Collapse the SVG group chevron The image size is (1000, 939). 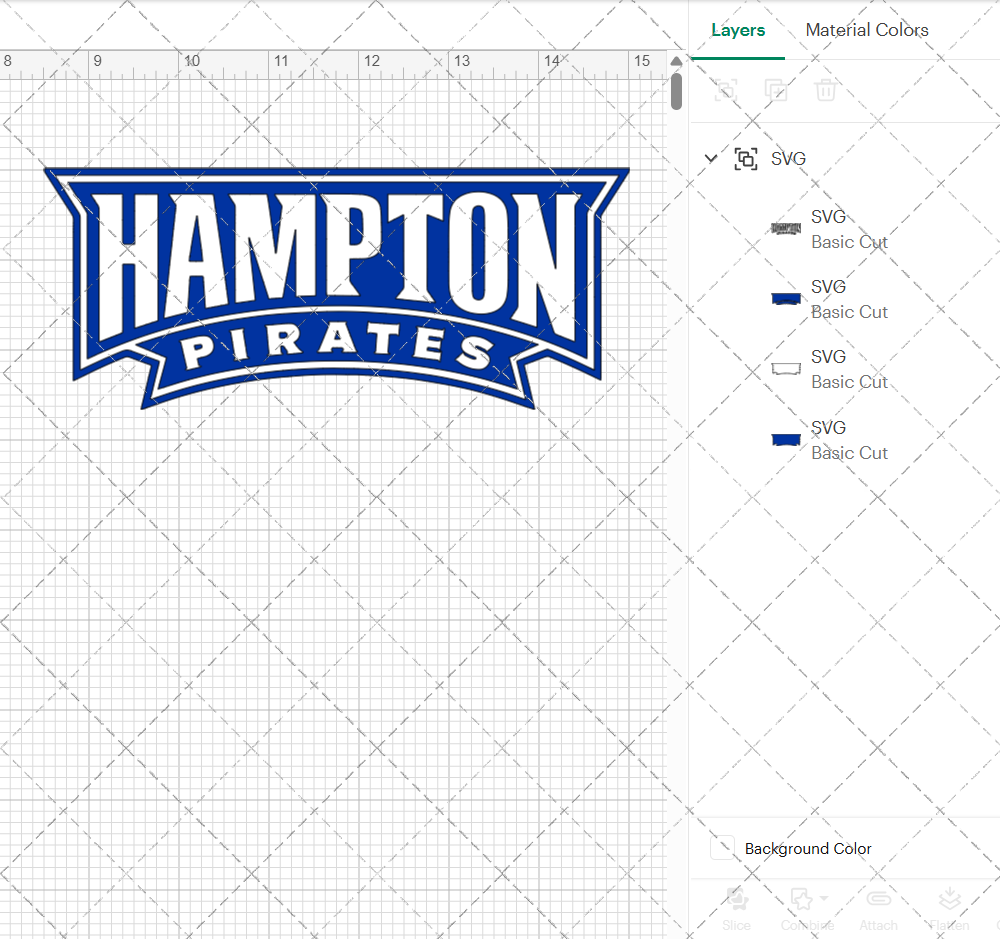point(710,158)
